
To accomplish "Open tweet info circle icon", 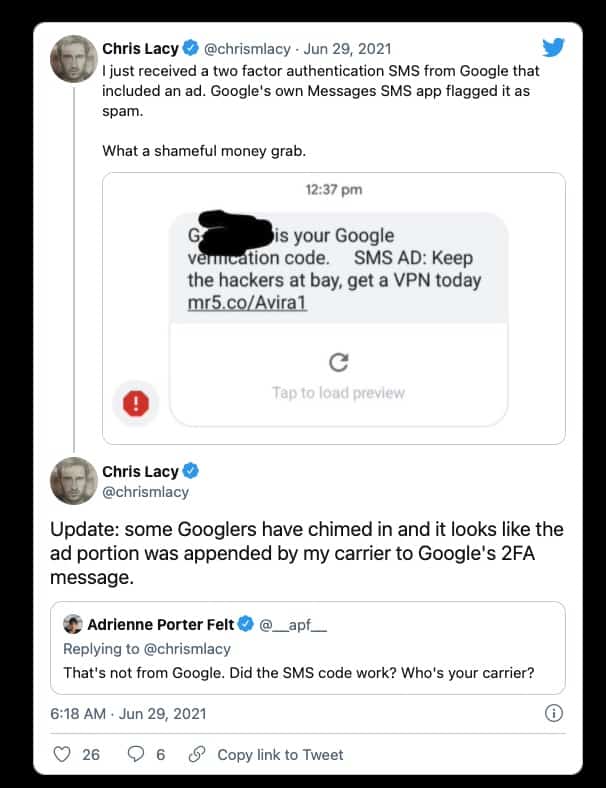I will coord(554,713).
